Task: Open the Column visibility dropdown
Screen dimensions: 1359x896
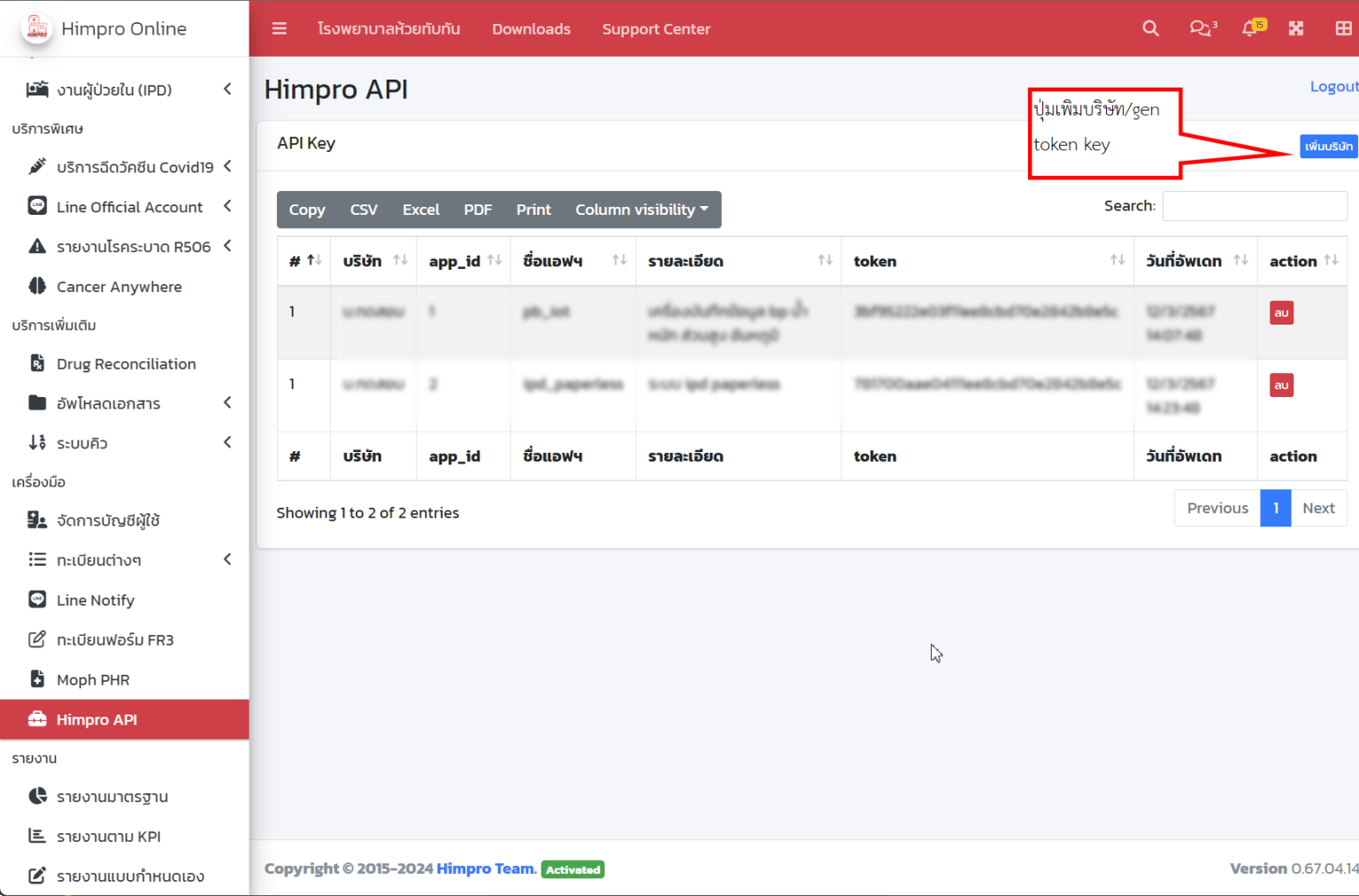Action: tap(641, 210)
